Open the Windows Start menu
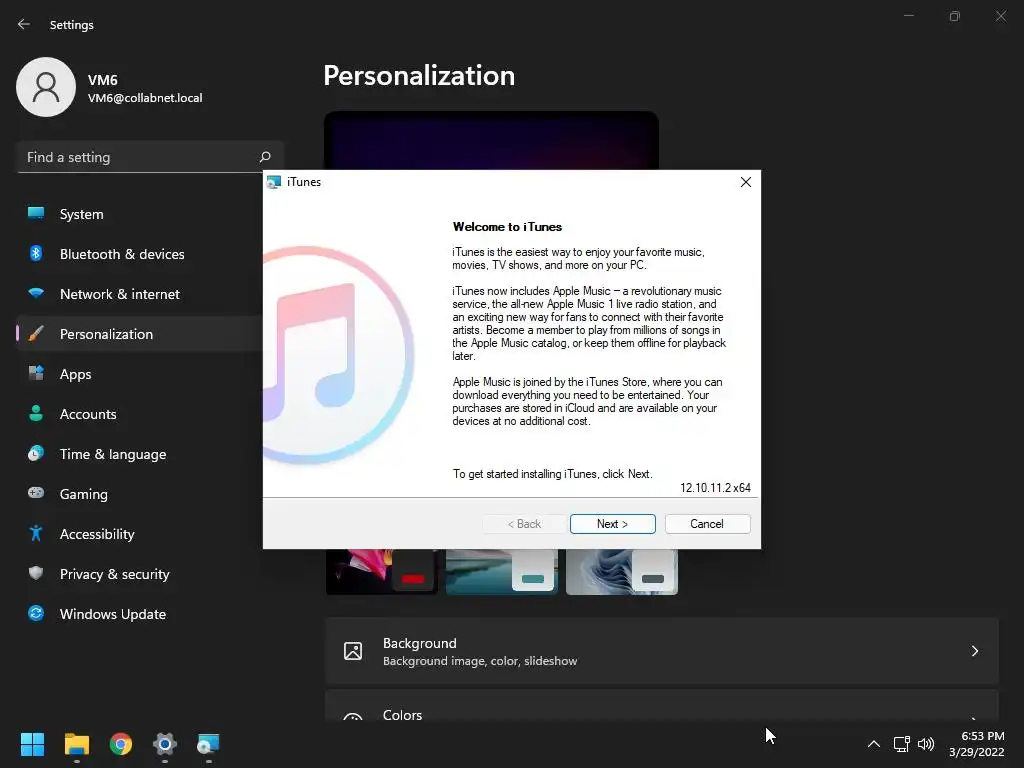The width and height of the screenshot is (1024, 768). point(32,744)
